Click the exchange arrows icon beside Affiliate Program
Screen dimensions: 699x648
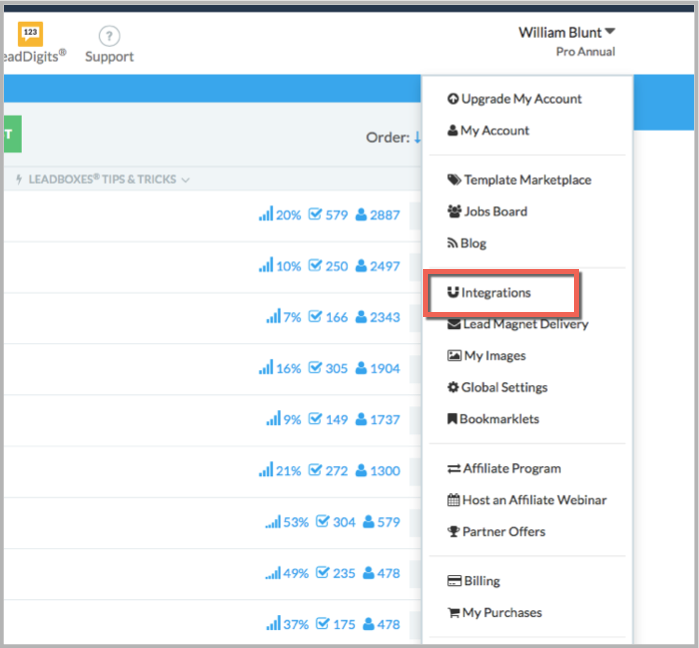[x=454, y=469]
